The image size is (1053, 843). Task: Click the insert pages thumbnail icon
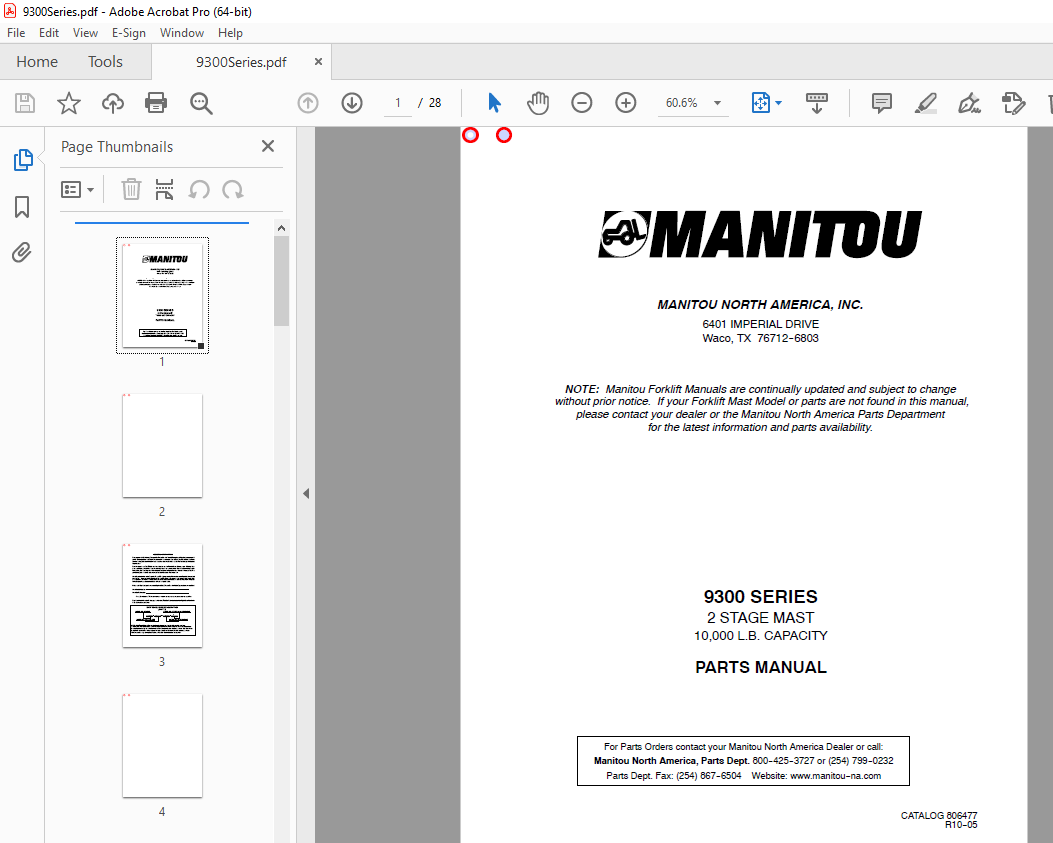(x=165, y=189)
